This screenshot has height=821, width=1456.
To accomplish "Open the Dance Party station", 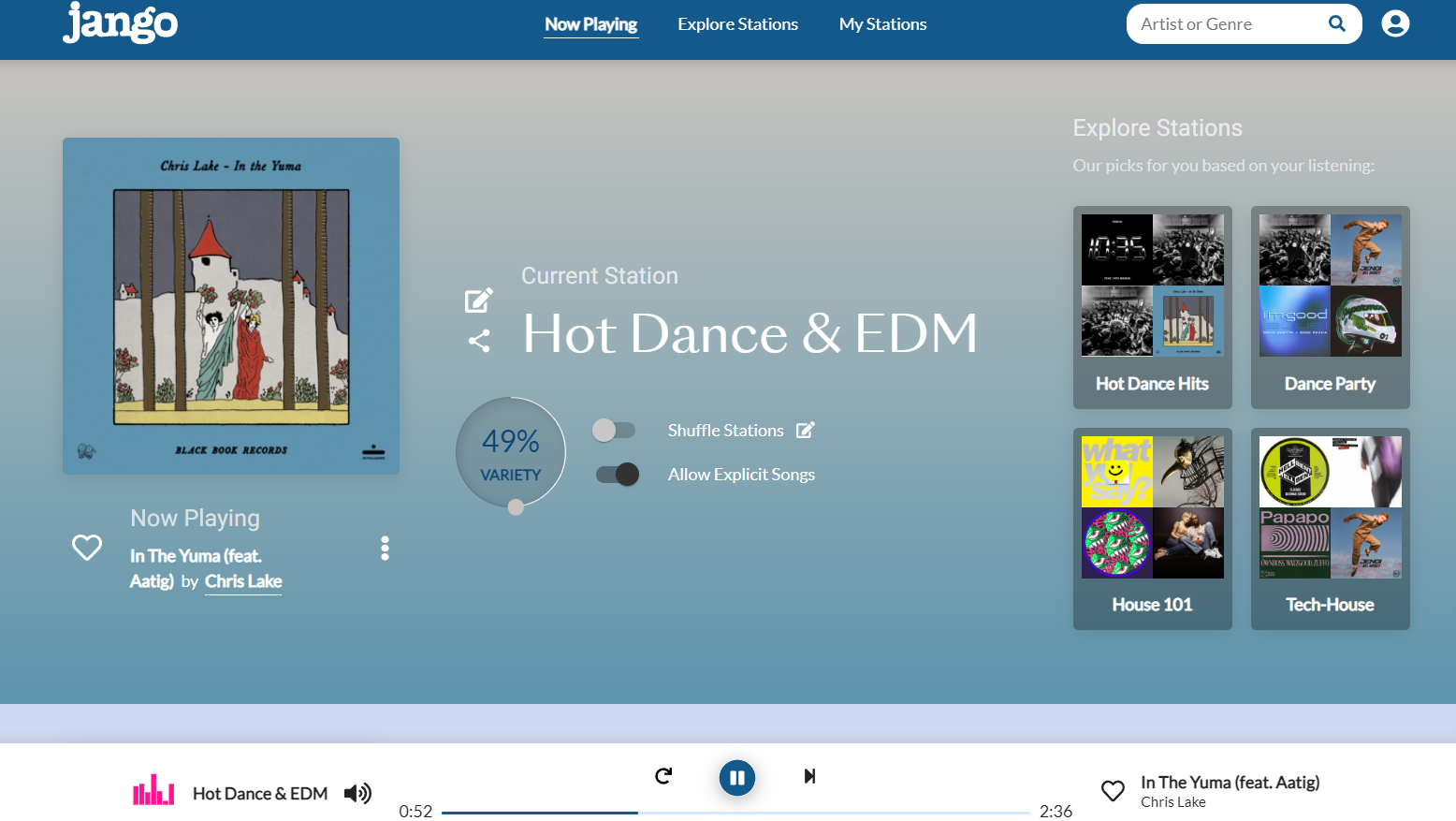I will tap(1331, 307).
